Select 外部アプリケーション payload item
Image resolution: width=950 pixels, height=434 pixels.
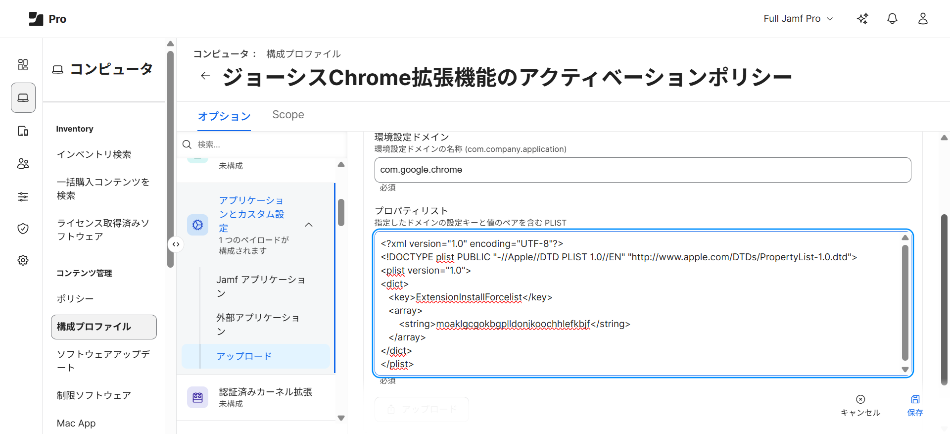pos(257,324)
